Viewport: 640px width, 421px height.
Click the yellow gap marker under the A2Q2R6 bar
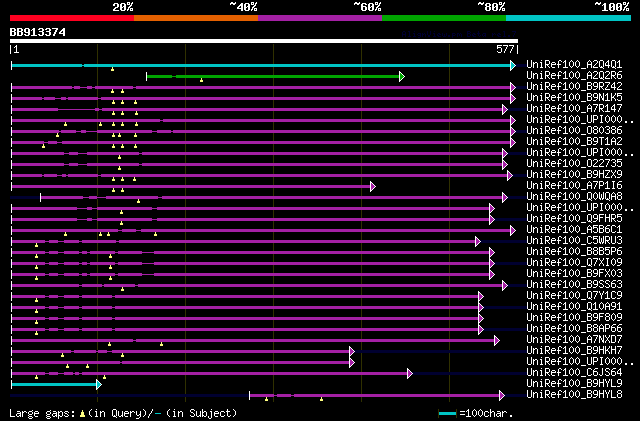pyautogui.click(x=201, y=80)
